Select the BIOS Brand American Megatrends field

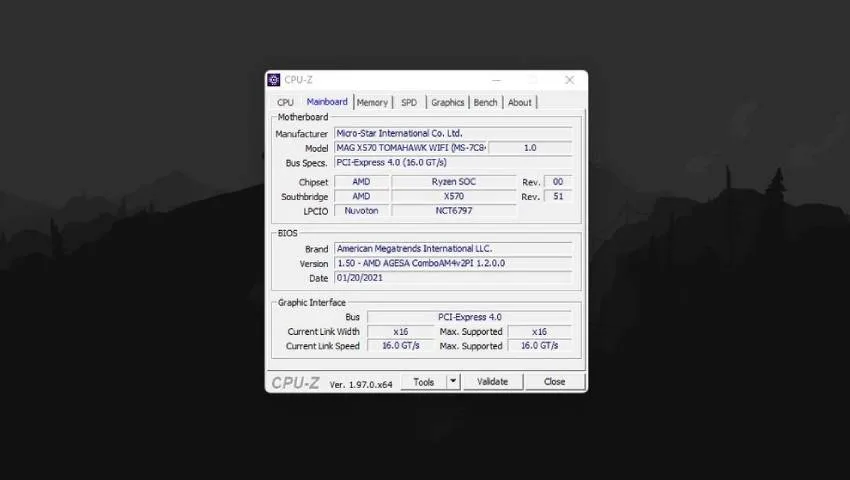click(x=453, y=249)
